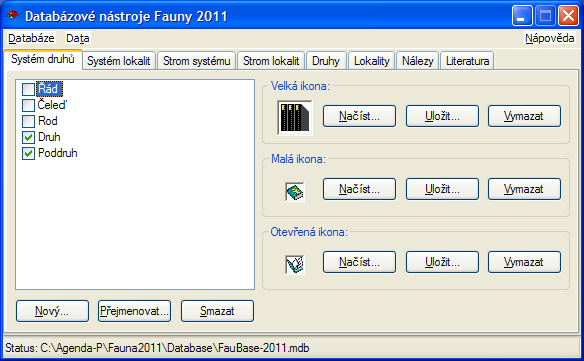
Task: Open the Data menu
Action: pyautogui.click(x=77, y=38)
